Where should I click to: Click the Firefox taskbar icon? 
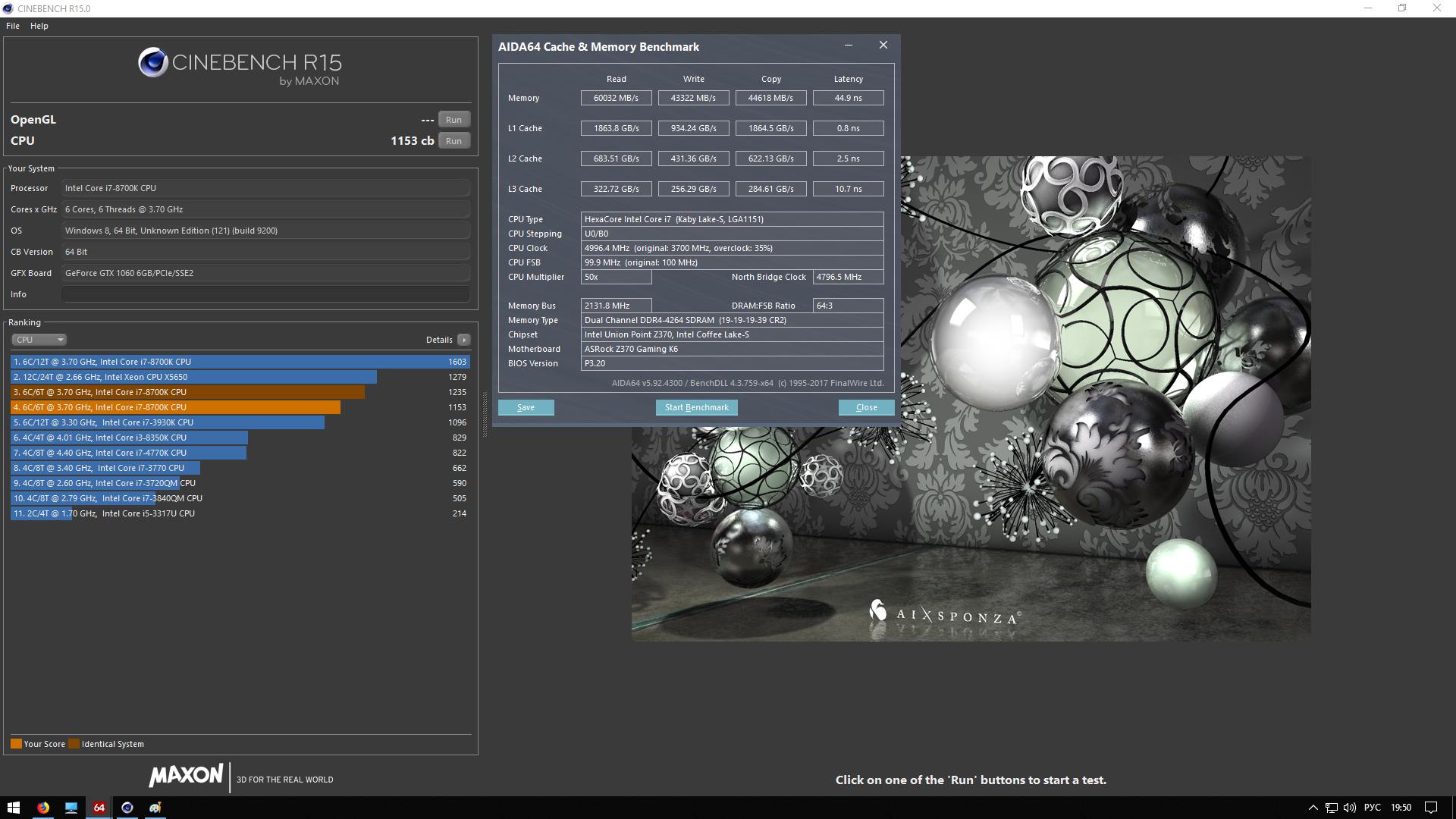(43, 808)
